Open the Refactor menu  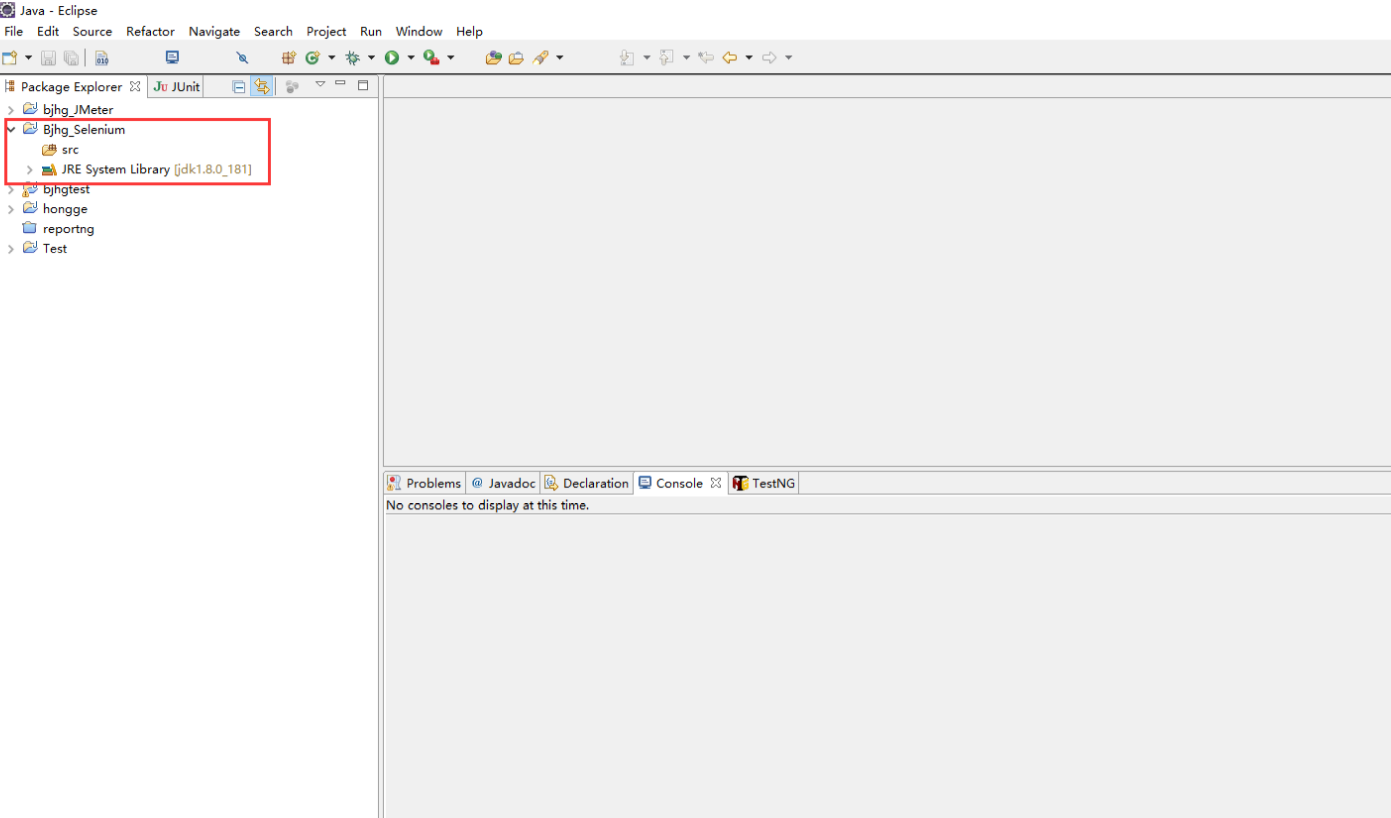point(150,31)
